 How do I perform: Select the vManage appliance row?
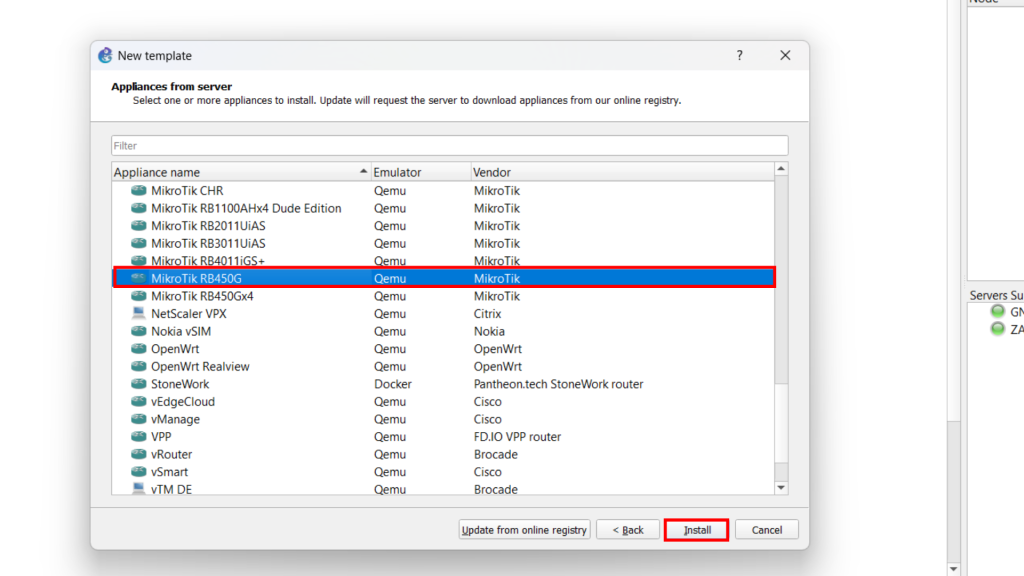(x=175, y=419)
